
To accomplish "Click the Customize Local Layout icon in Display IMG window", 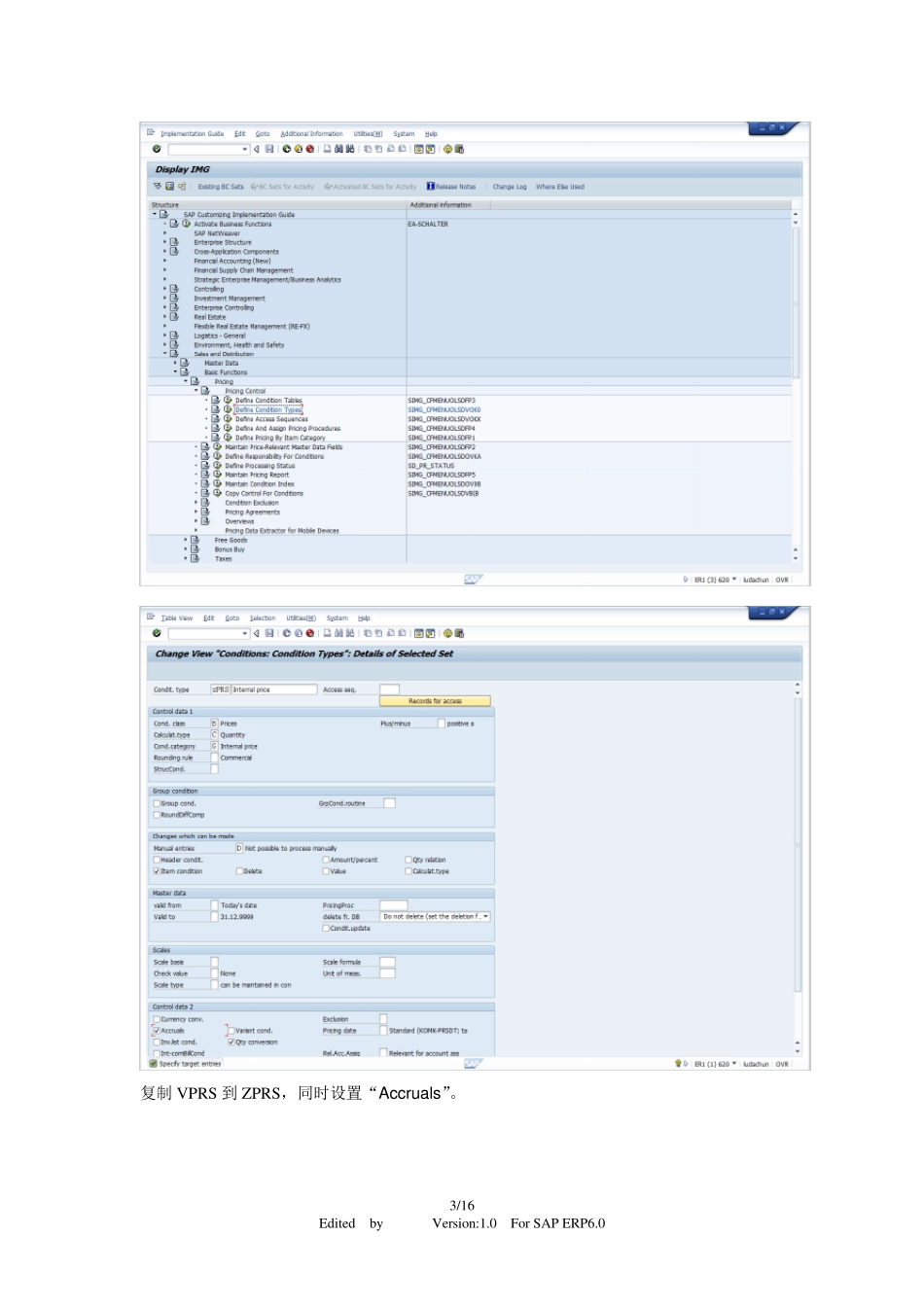I will coord(459,149).
